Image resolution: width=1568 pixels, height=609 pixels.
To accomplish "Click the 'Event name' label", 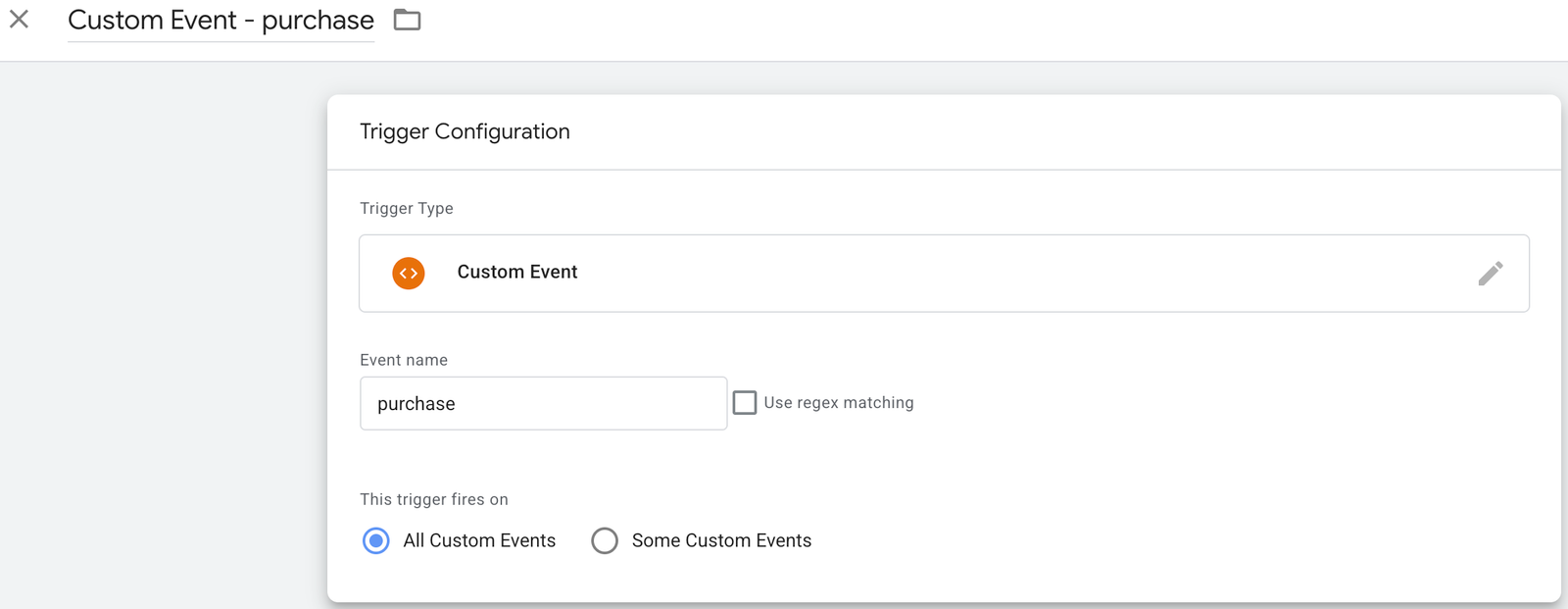I will (x=404, y=360).
